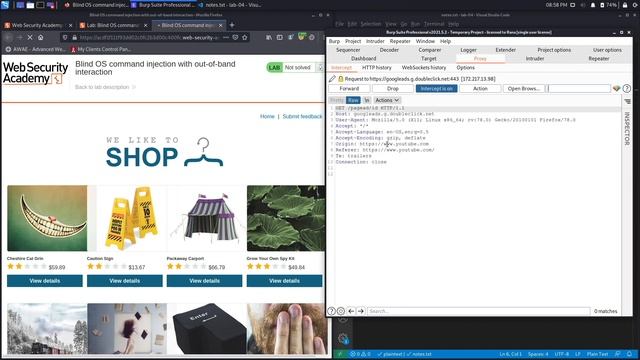Open the Action button menu in Intercept
The height and width of the screenshot is (360, 640).
[x=480, y=88]
